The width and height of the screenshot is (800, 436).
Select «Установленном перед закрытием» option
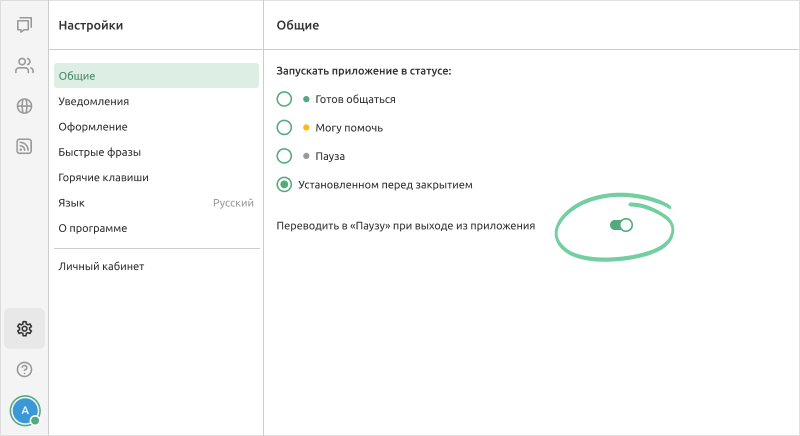tap(284, 184)
